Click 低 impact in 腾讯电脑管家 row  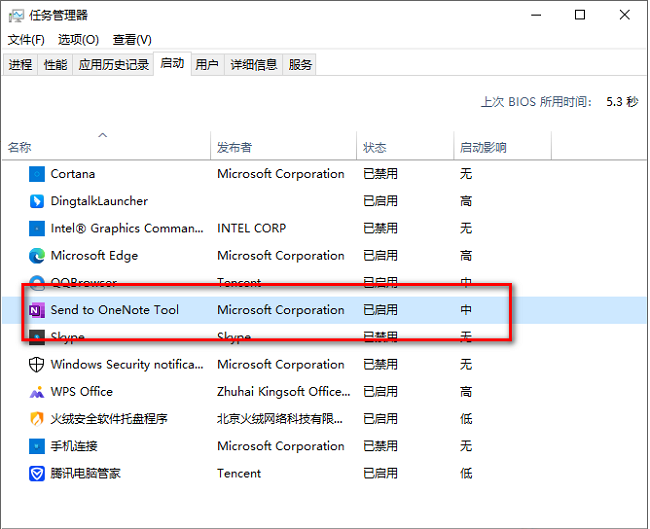(x=466, y=473)
